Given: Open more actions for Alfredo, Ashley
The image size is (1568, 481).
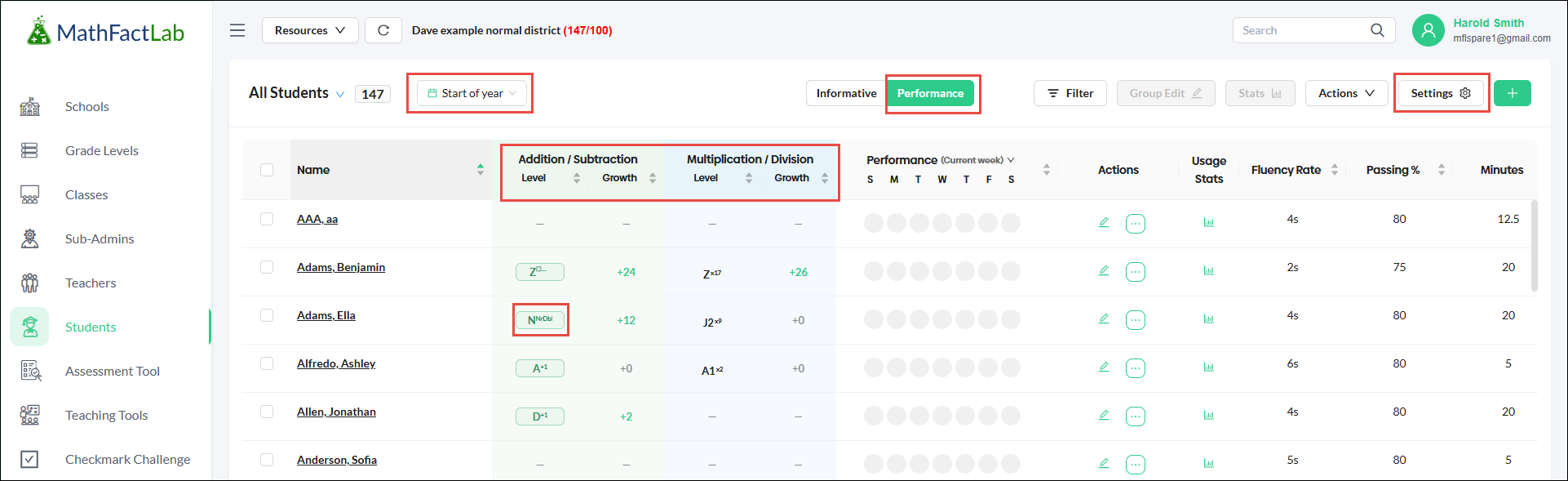Looking at the screenshot, I should pyautogui.click(x=1136, y=368).
